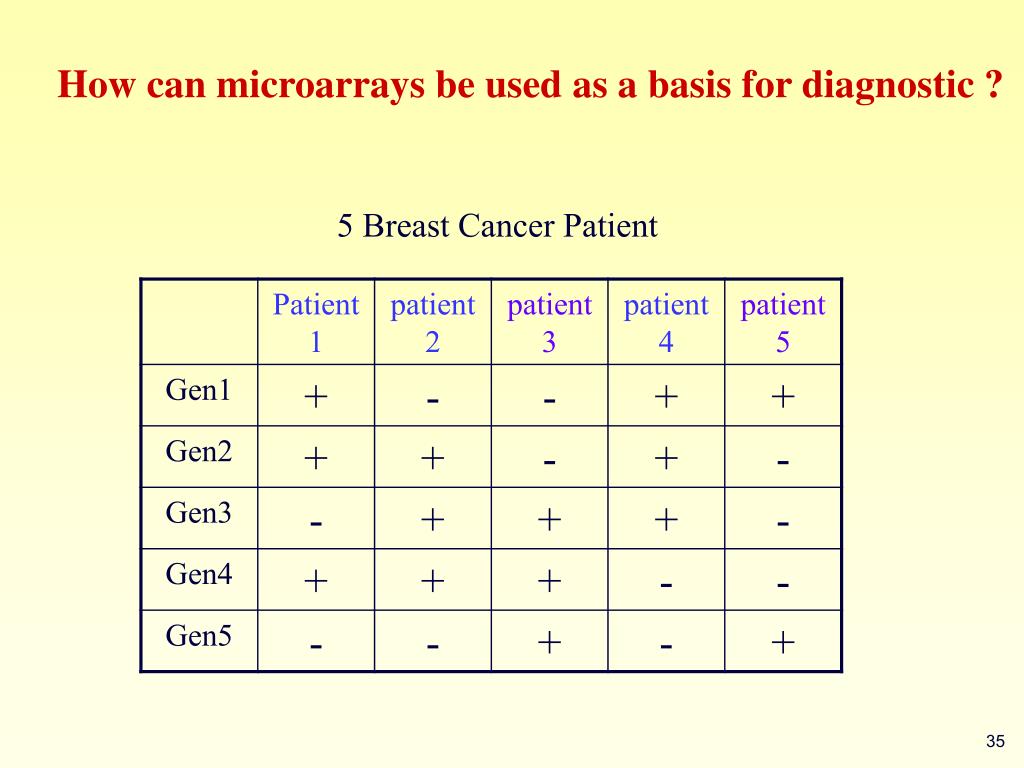
Task: Click the Gen2 row label
Action: pyautogui.click(x=199, y=452)
